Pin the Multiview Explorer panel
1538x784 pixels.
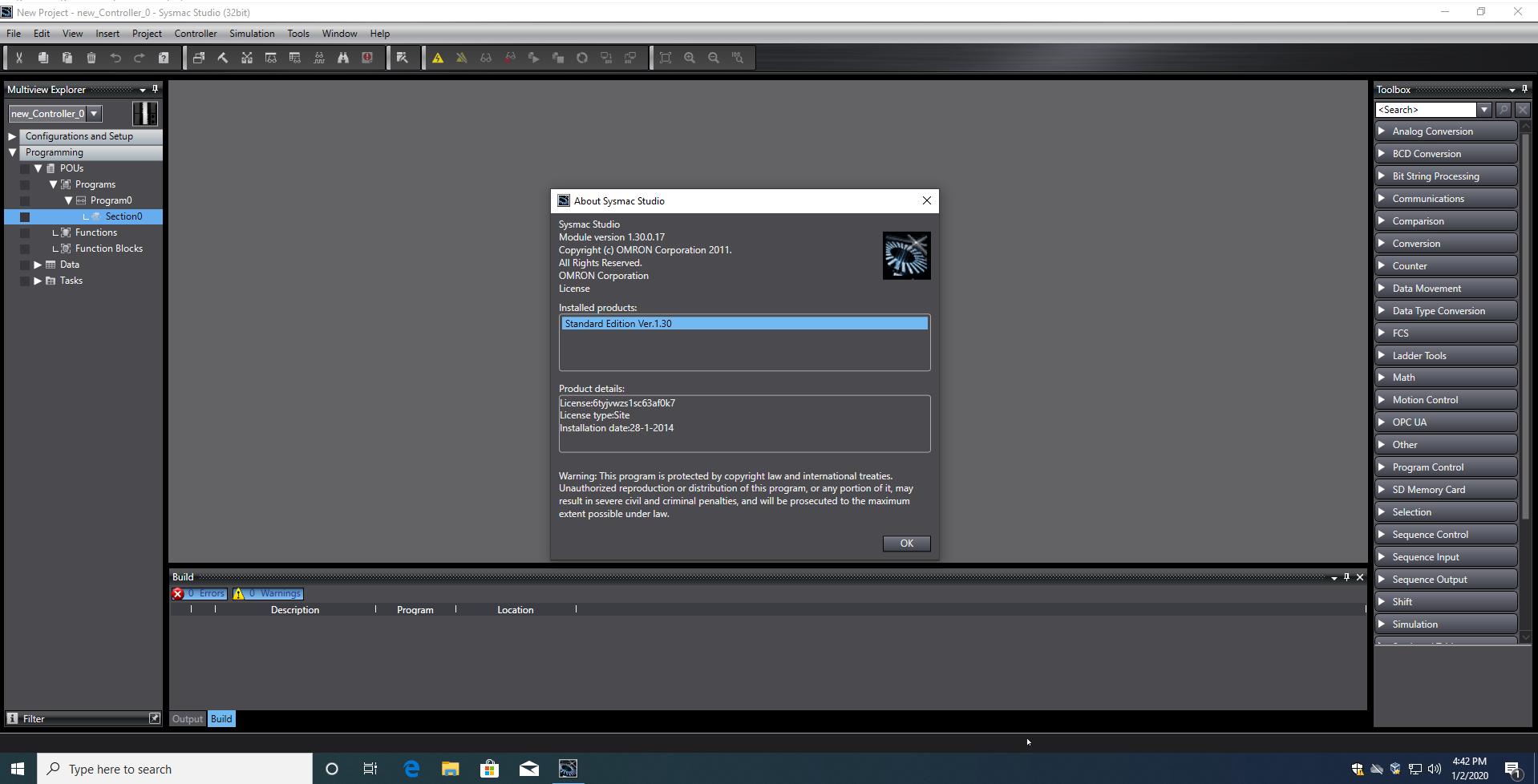tap(156, 89)
